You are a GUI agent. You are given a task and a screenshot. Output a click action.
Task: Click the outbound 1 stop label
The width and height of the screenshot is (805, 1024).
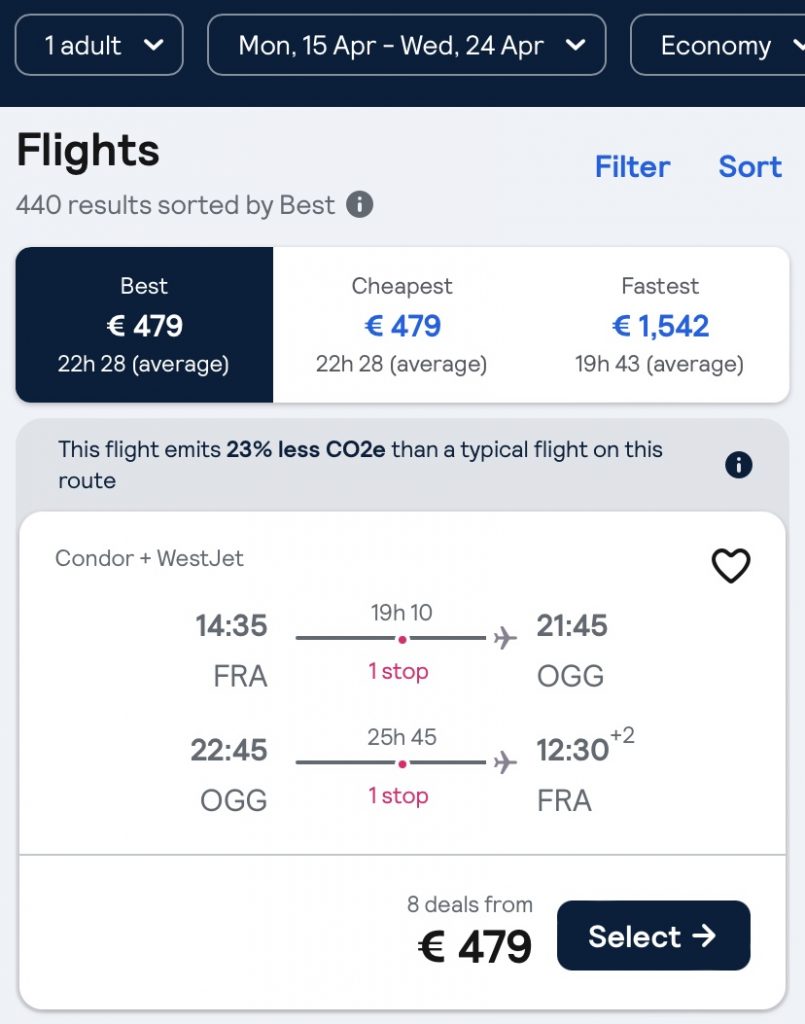(398, 672)
